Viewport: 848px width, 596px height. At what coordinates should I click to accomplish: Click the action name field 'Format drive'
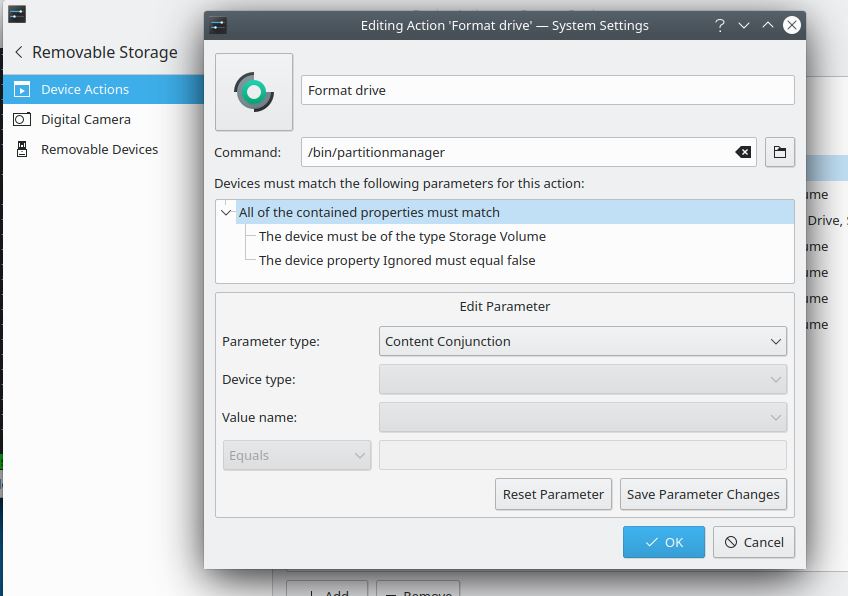(547, 90)
